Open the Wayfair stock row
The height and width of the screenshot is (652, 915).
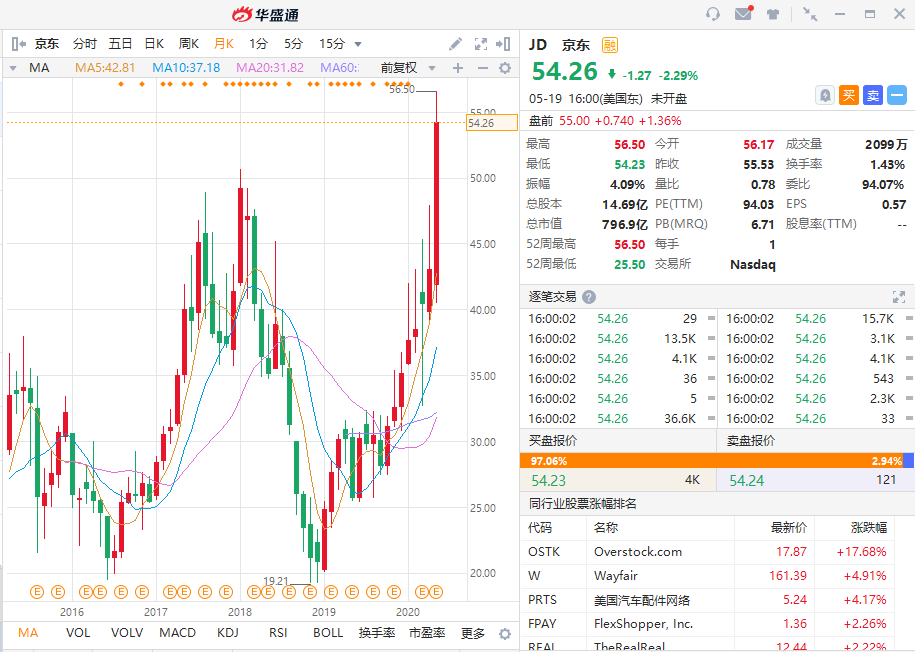(707, 576)
